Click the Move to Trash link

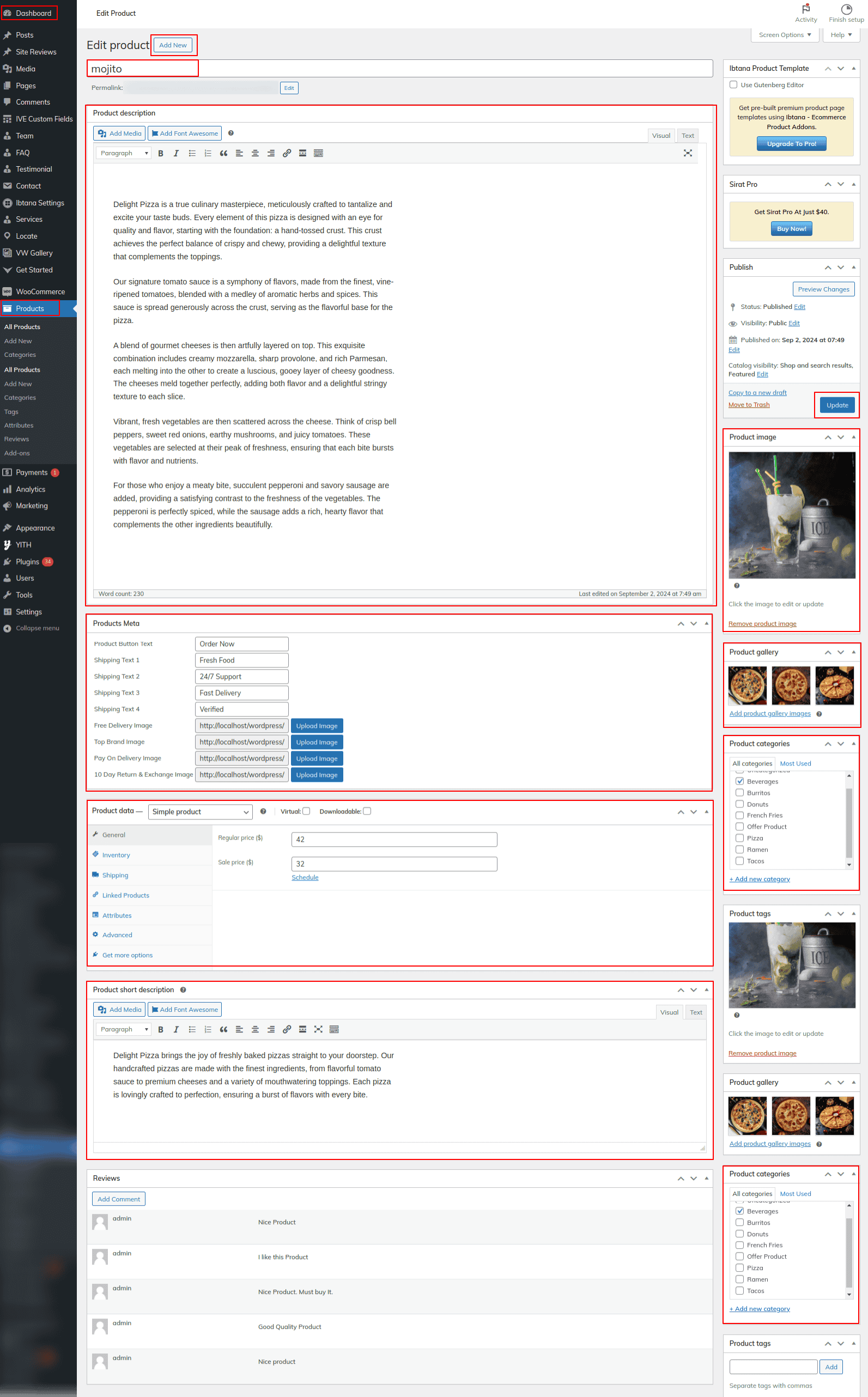coord(749,405)
